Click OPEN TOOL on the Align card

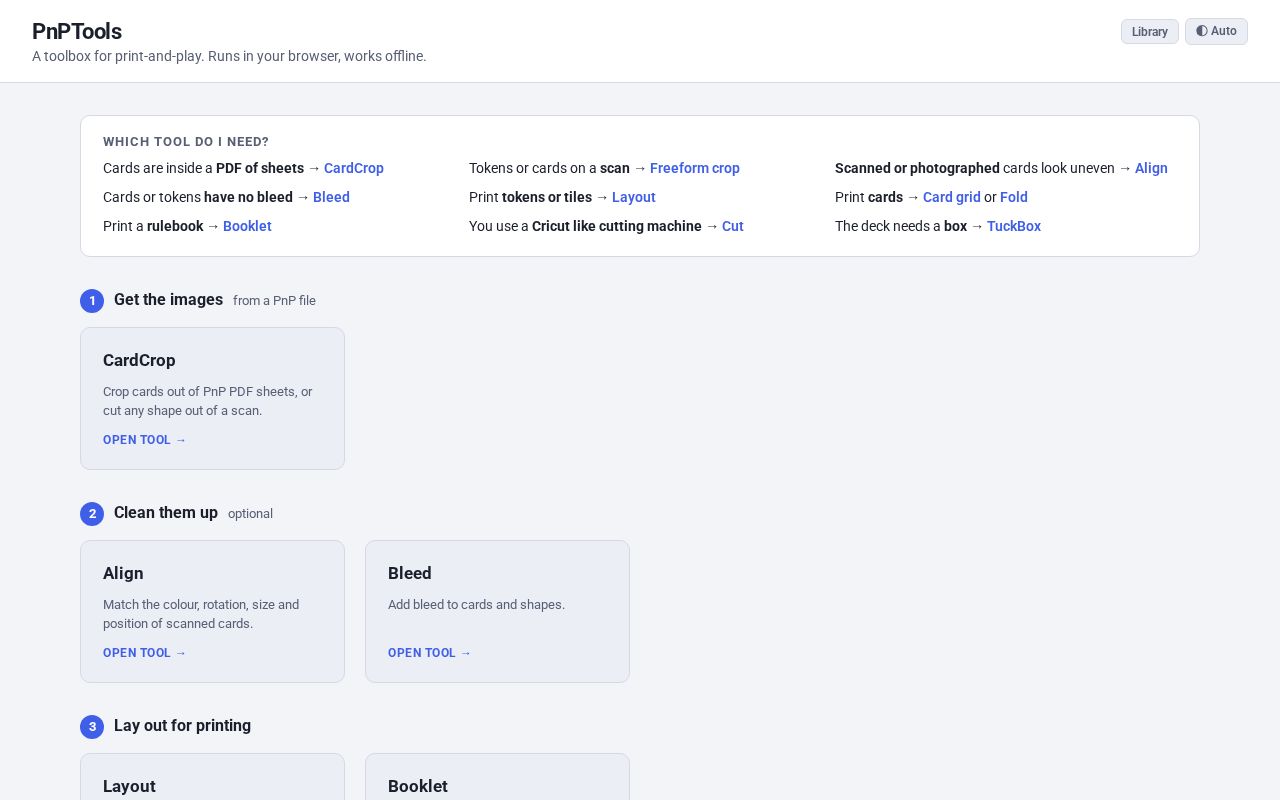point(145,653)
